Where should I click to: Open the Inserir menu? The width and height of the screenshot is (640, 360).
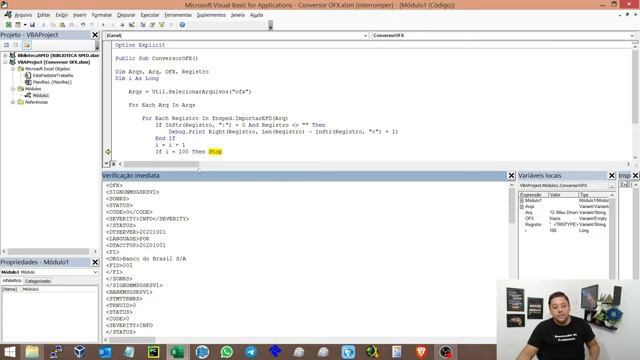(x=80, y=15)
